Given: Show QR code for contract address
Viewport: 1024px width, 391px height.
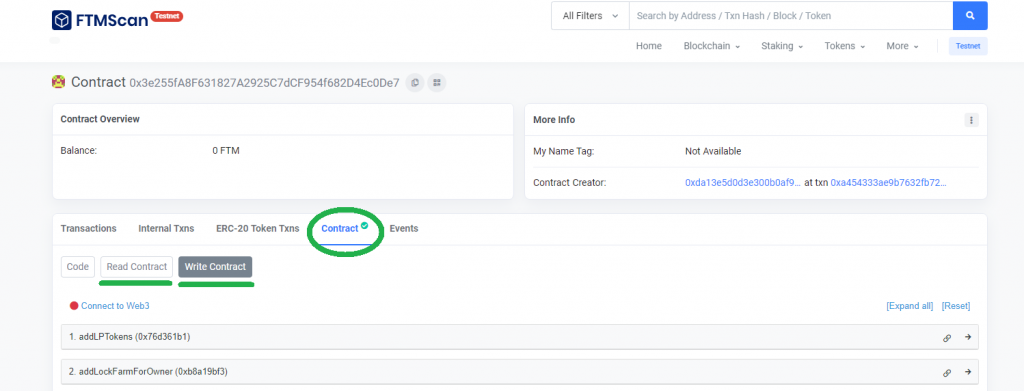Looking at the screenshot, I should (437, 83).
